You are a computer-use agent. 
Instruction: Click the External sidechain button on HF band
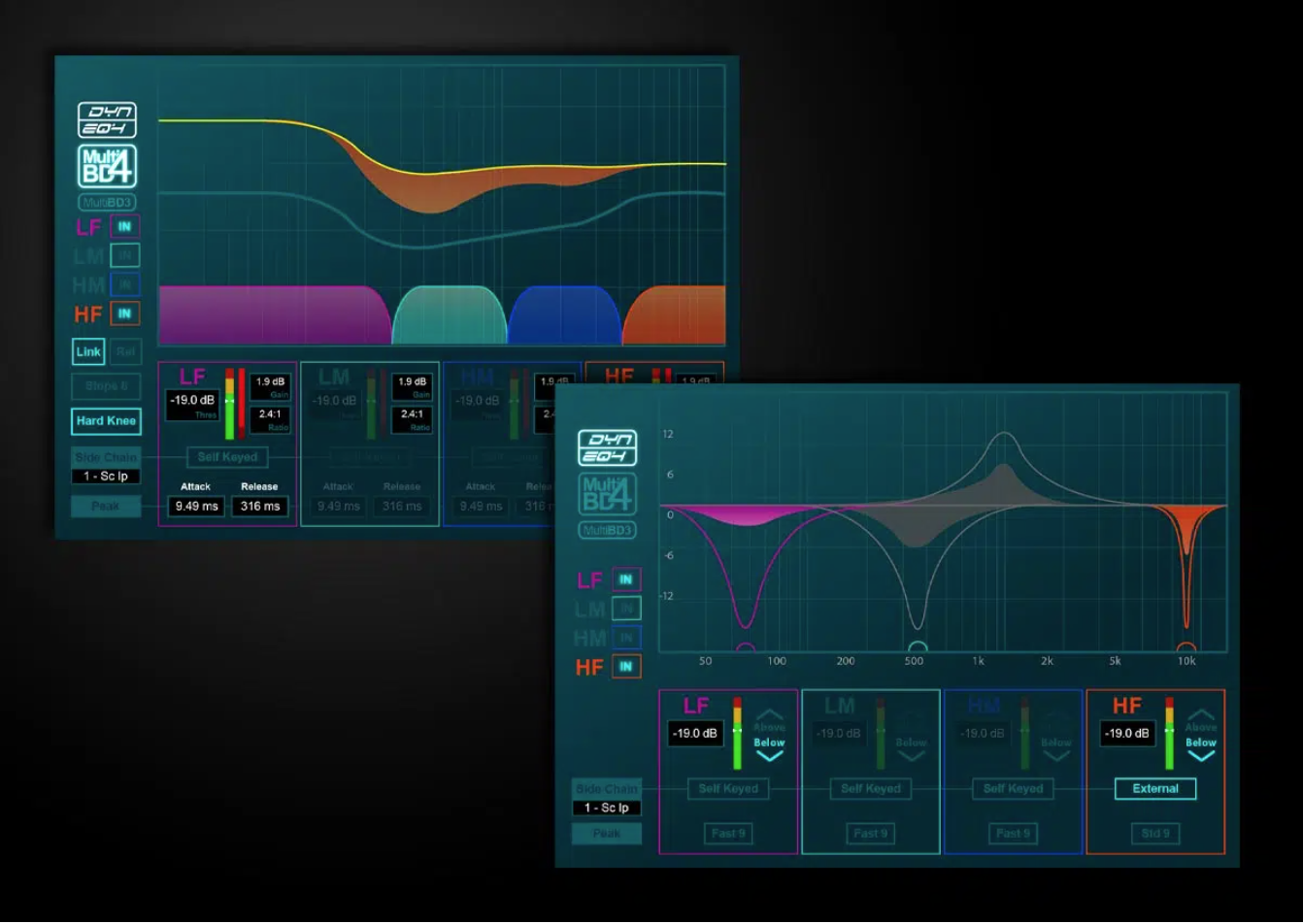coord(1154,789)
